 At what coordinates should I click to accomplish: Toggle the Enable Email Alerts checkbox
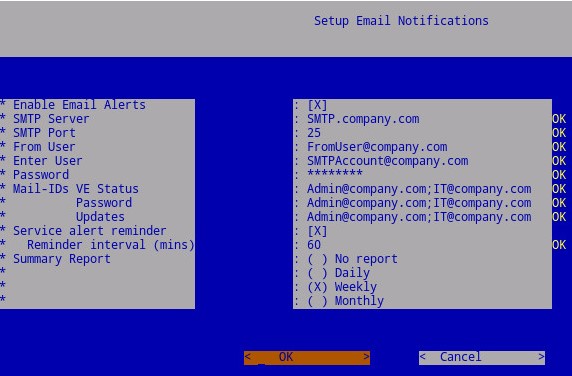[x=317, y=105]
